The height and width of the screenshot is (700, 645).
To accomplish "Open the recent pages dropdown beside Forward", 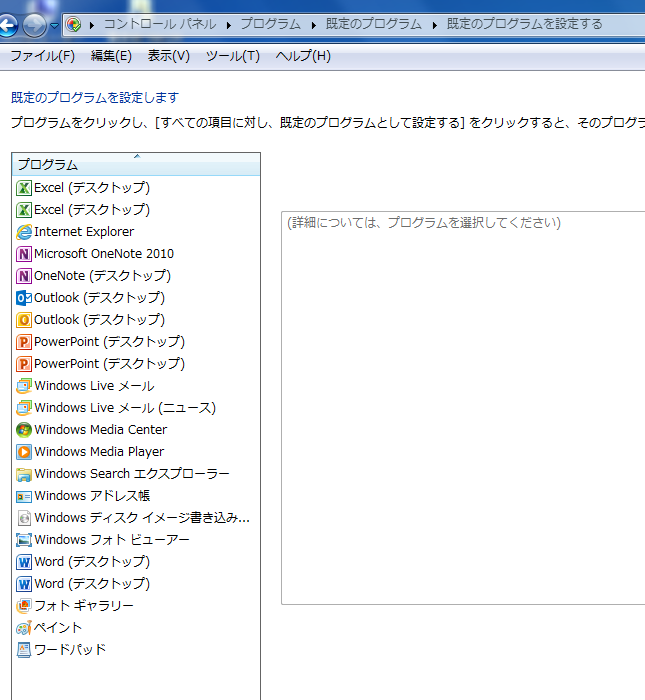I will pos(54,25).
